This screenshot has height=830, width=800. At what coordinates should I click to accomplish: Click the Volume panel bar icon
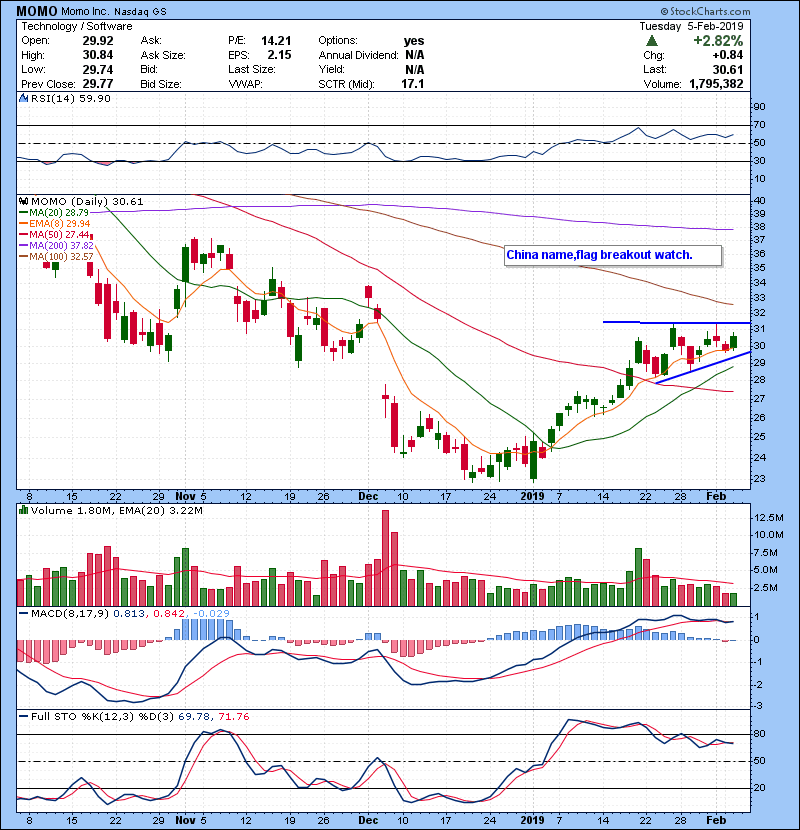pyautogui.click(x=23, y=510)
